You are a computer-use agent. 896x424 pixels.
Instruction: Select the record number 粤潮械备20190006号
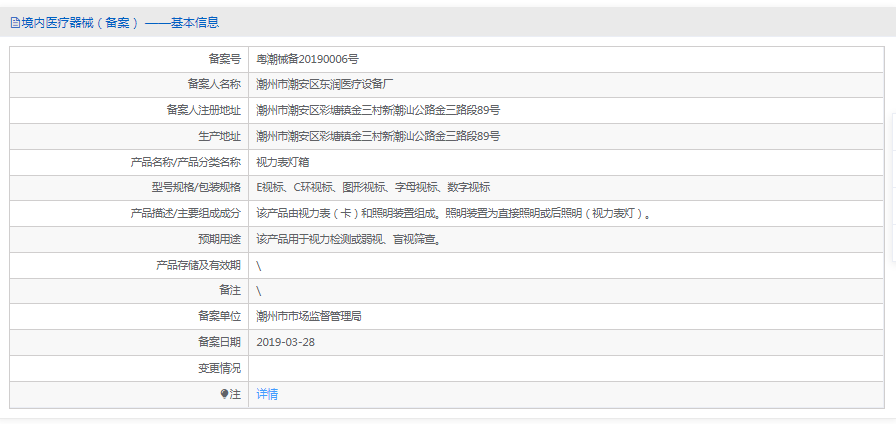(307, 59)
